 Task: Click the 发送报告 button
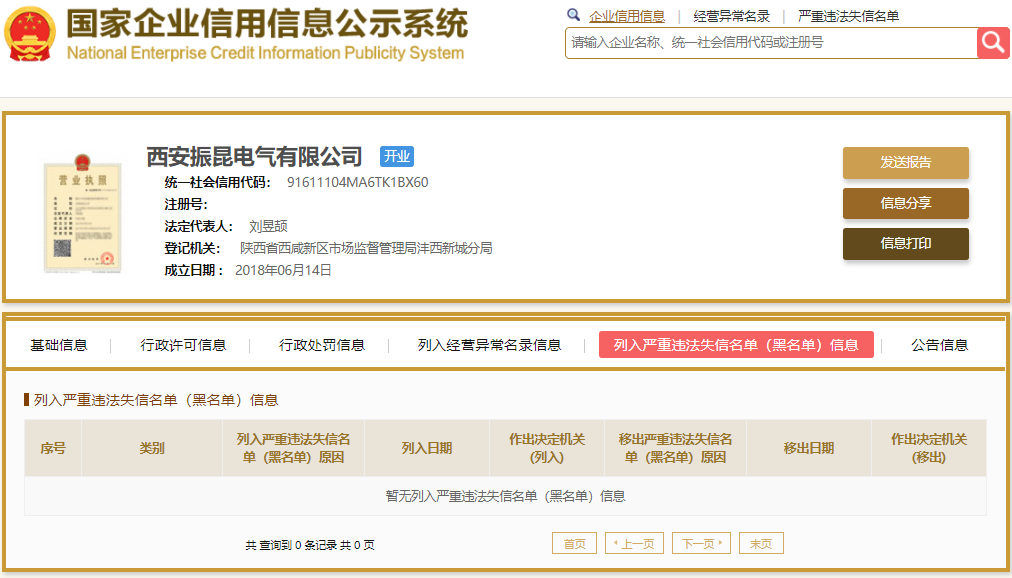pyautogui.click(x=906, y=163)
